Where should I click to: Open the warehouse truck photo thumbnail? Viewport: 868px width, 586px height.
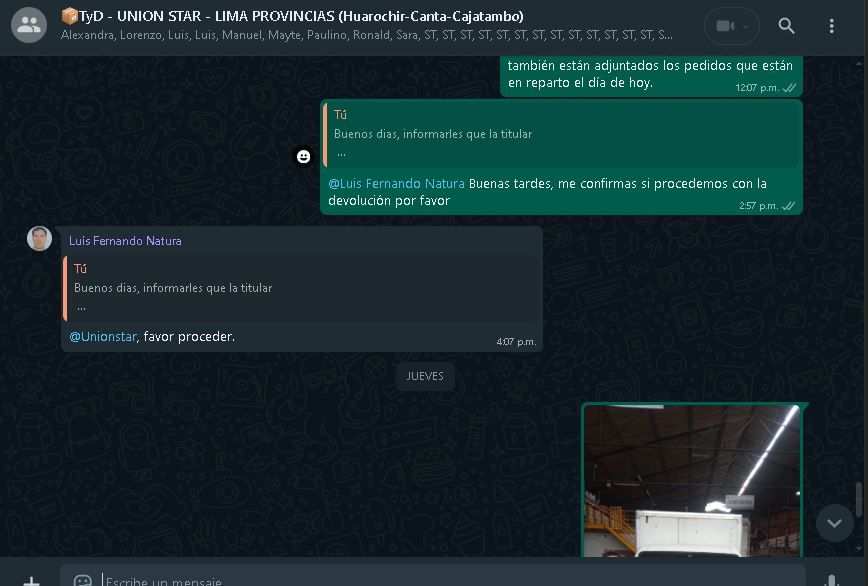coord(692,479)
